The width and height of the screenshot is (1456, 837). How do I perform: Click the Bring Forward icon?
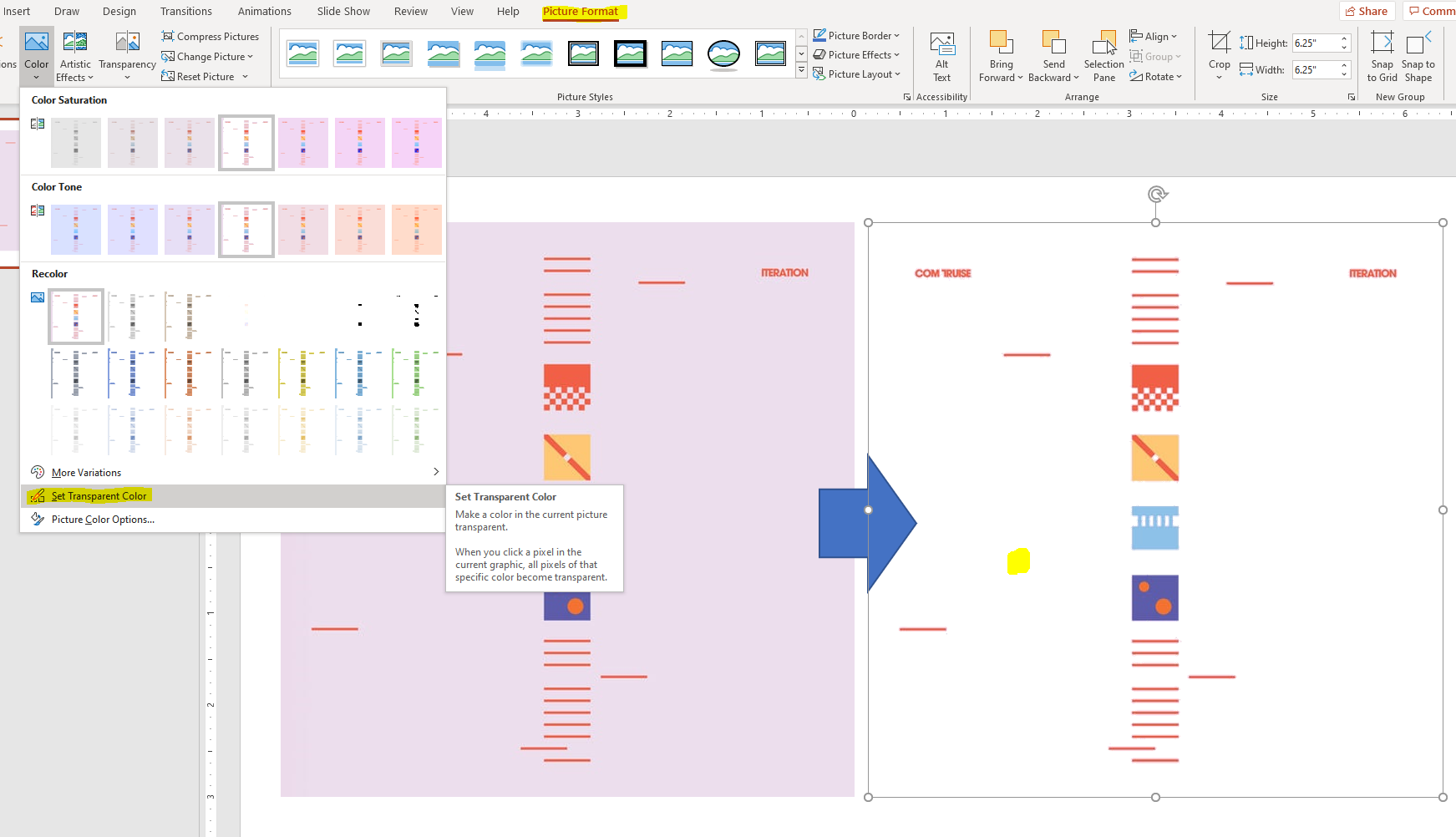(x=1001, y=43)
